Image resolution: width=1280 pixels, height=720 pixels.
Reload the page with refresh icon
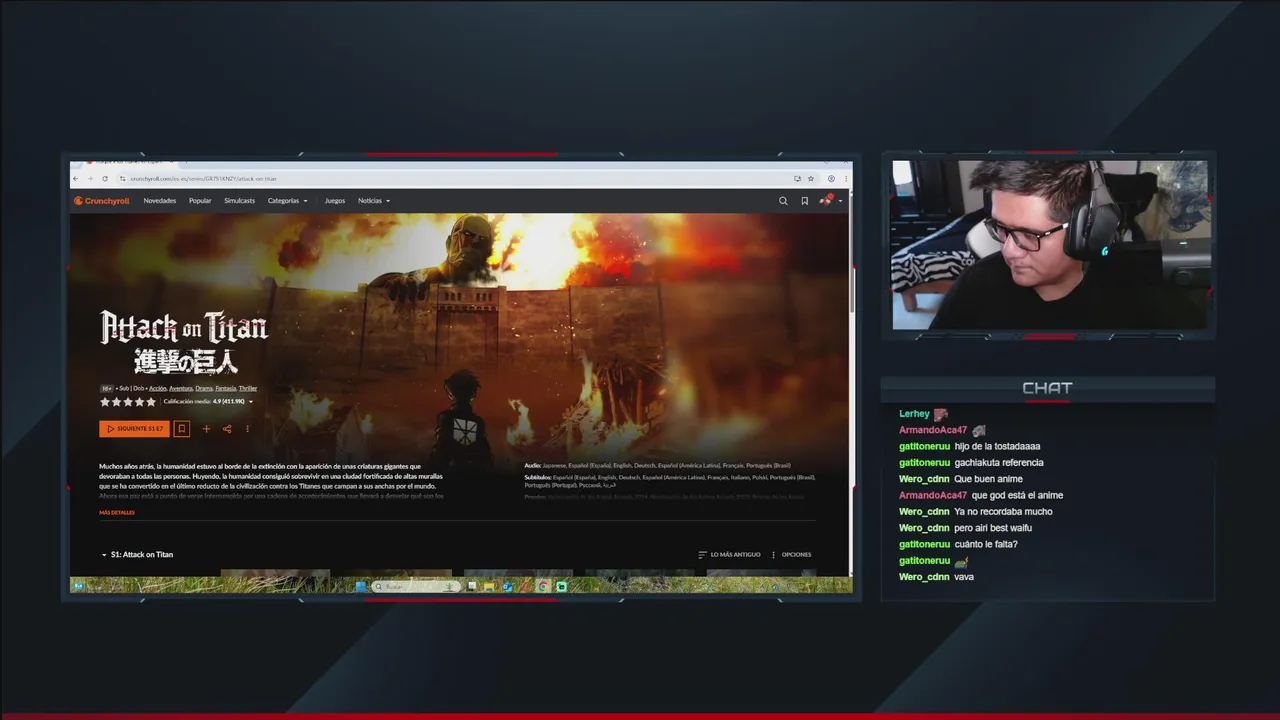(105, 179)
